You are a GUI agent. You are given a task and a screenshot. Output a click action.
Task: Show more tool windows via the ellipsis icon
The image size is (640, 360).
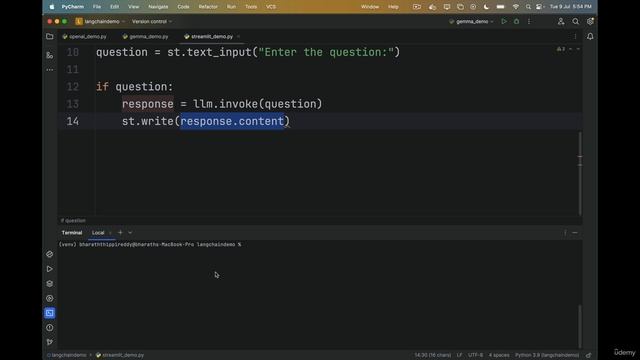point(50,70)
